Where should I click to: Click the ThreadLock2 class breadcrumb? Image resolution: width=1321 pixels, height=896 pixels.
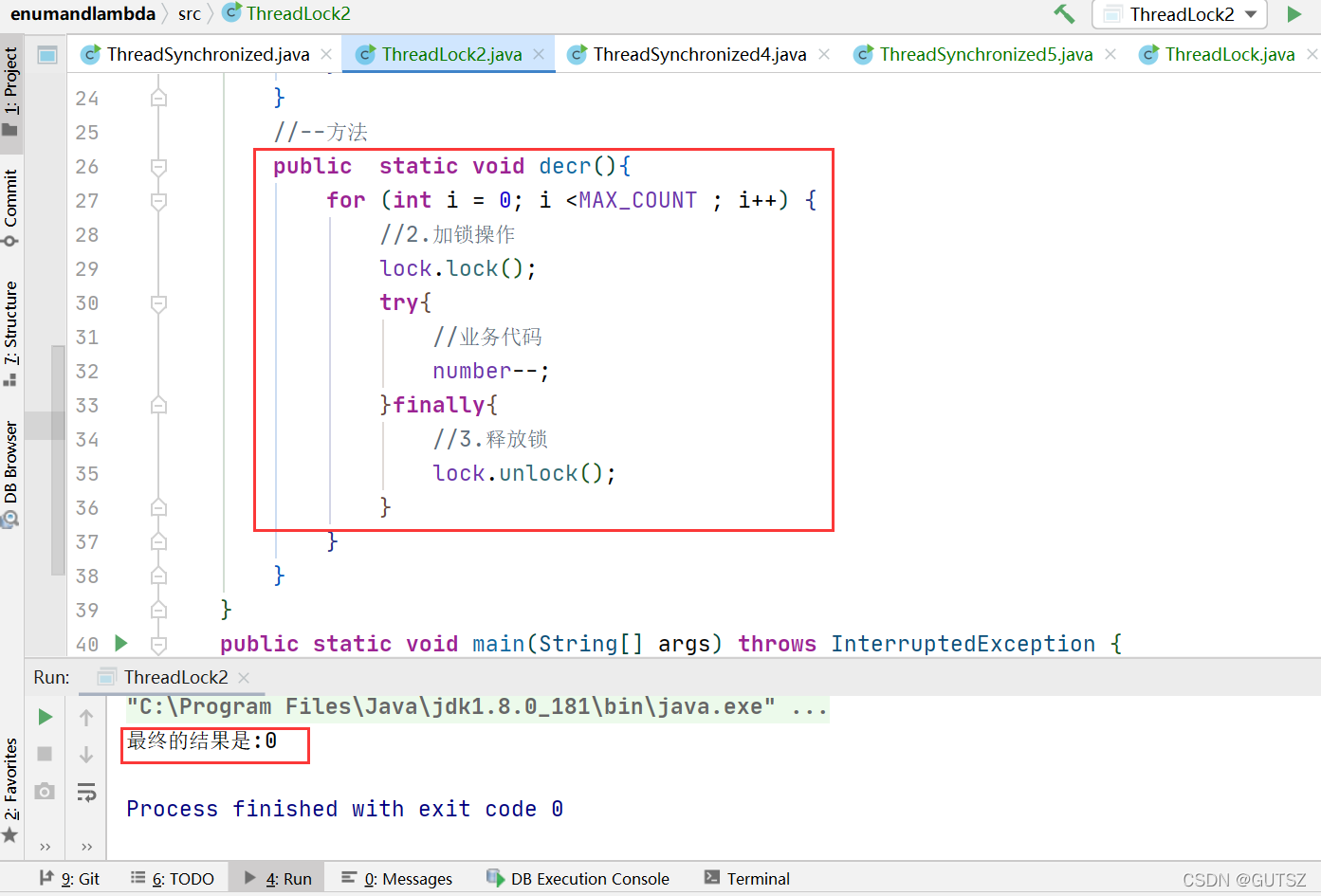tap(286, 13)
